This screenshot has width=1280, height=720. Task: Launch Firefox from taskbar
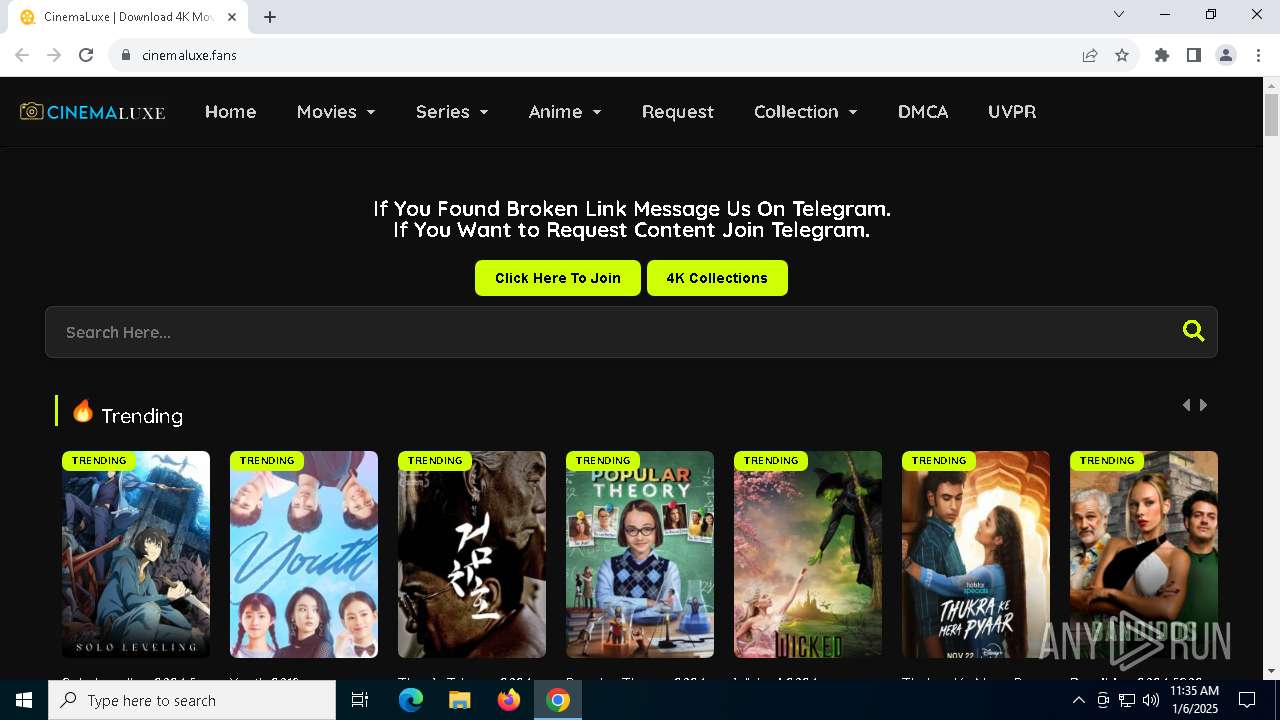click(509, 700)
